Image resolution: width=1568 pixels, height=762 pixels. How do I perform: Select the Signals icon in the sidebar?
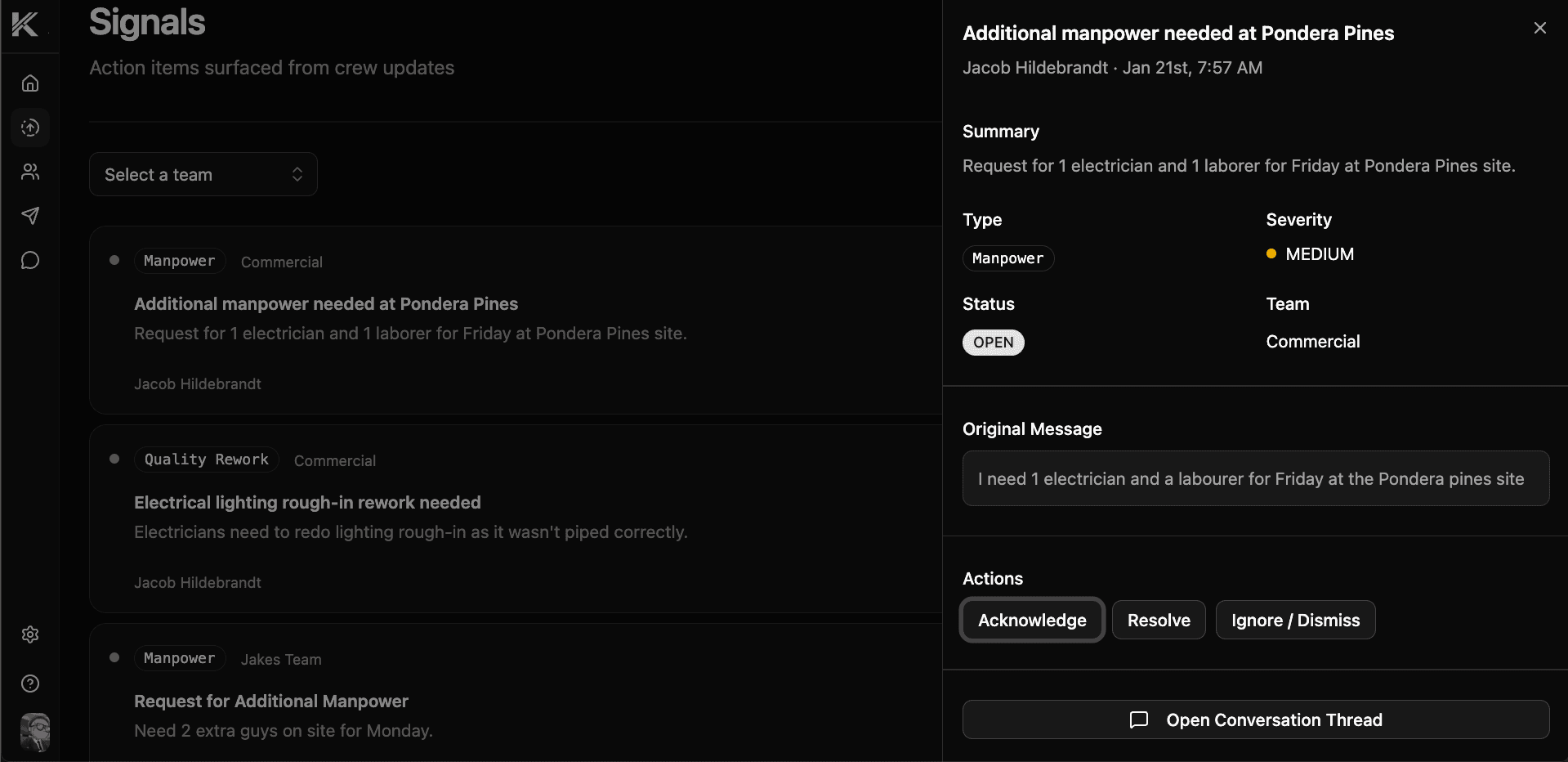click(x=30, y=128)
